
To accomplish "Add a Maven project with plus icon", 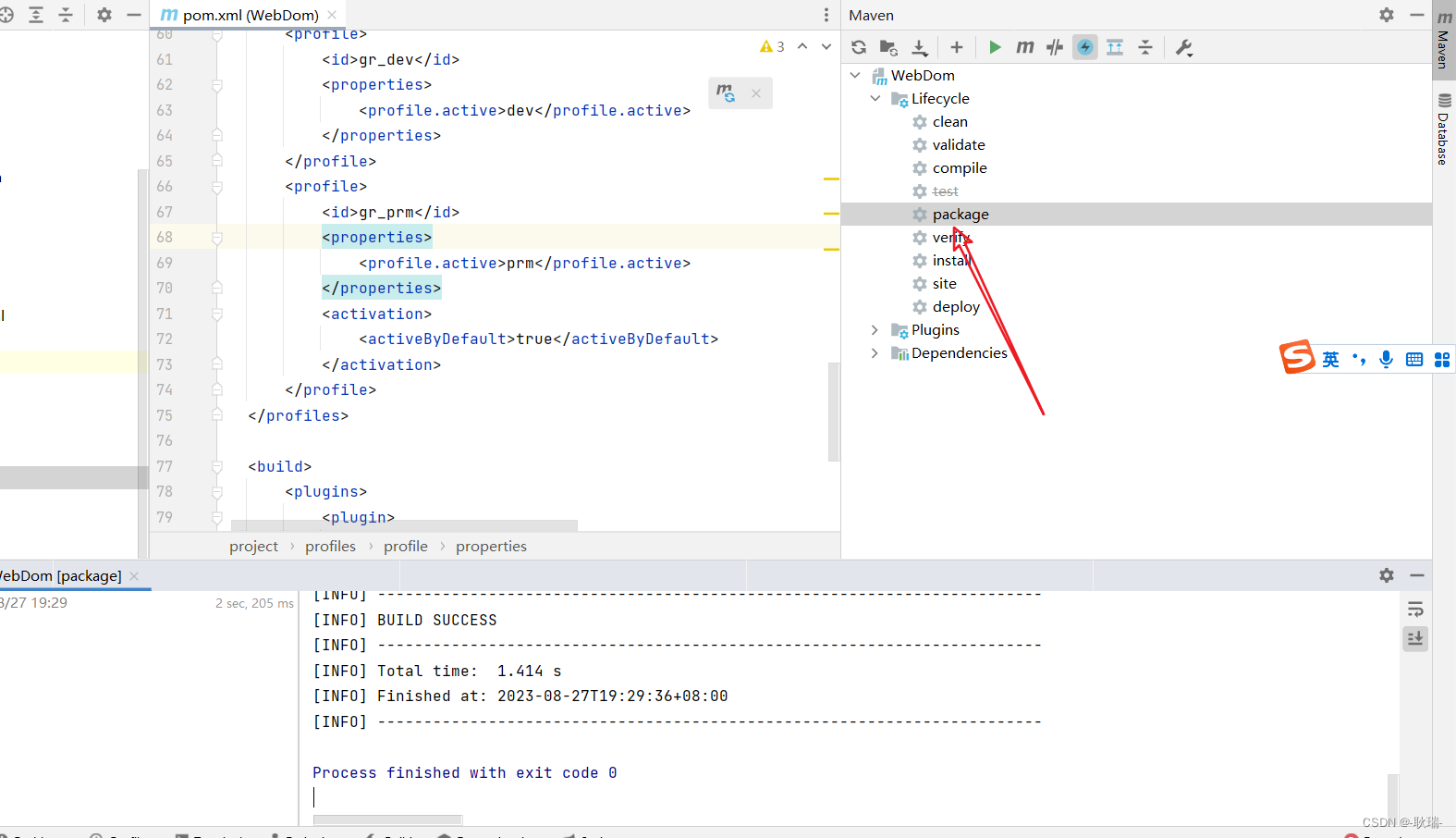I will point(957,47).
